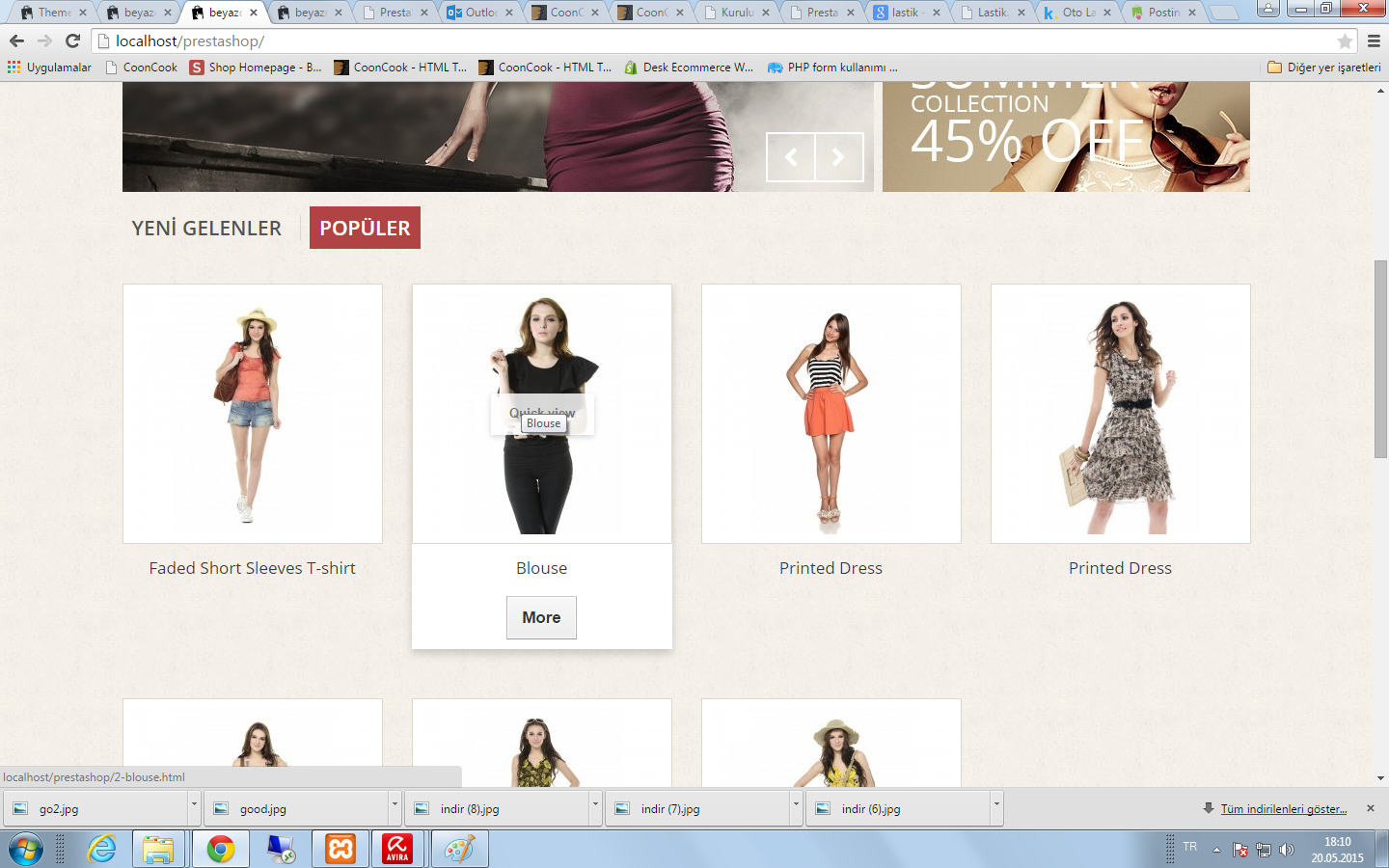This screenshot has height=868, width=1389.
Task: Close the Theme browser tab
Action: coord(83,13)
